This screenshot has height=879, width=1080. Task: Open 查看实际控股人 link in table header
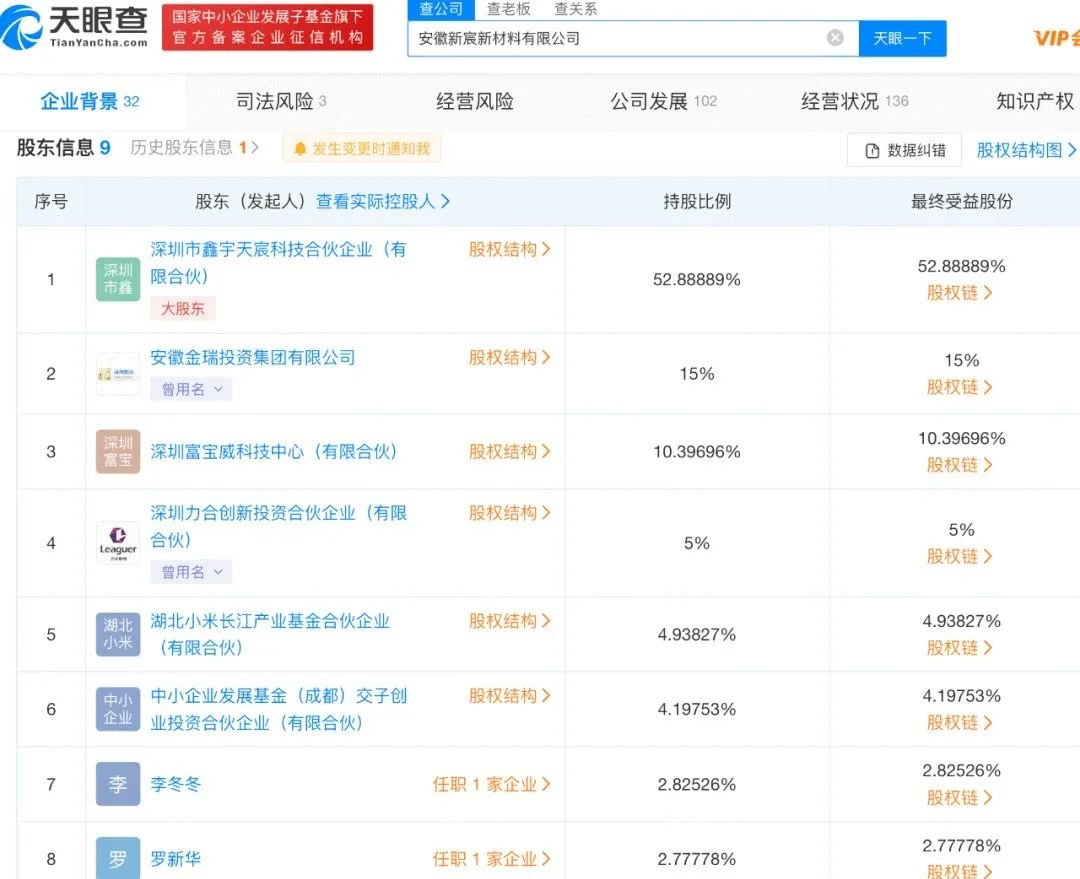pos(383,201)
